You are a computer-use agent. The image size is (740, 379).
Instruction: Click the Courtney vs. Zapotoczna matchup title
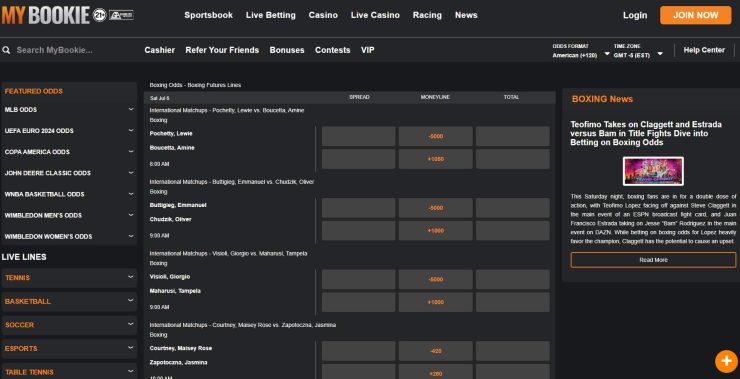click(243, 325)
